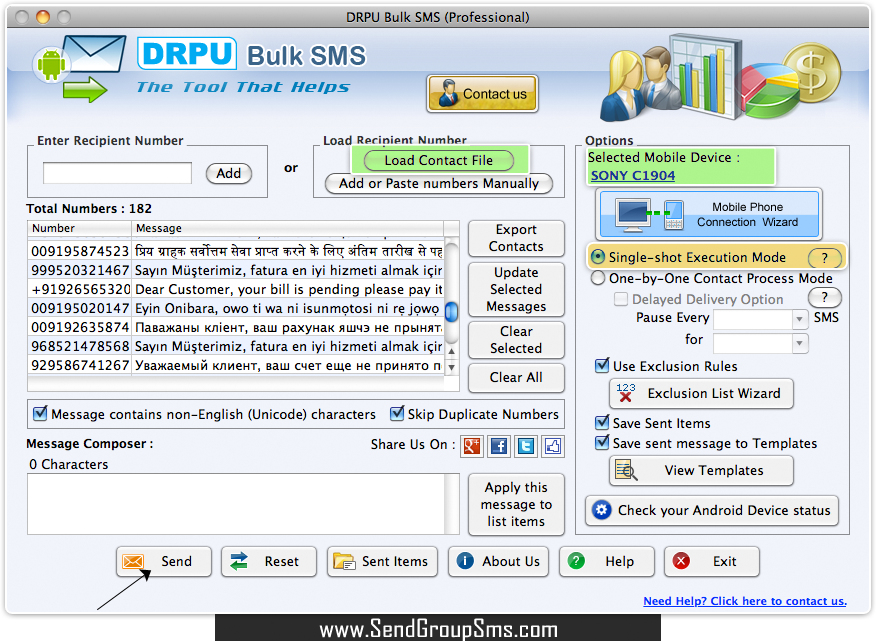Open Exclusion List Wizard
The image size is (876, 642).
pyautogui.click(x=701, y=393)
